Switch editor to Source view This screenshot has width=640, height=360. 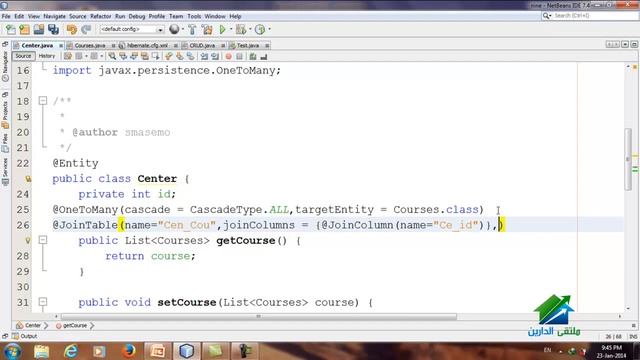click(23, 56)
